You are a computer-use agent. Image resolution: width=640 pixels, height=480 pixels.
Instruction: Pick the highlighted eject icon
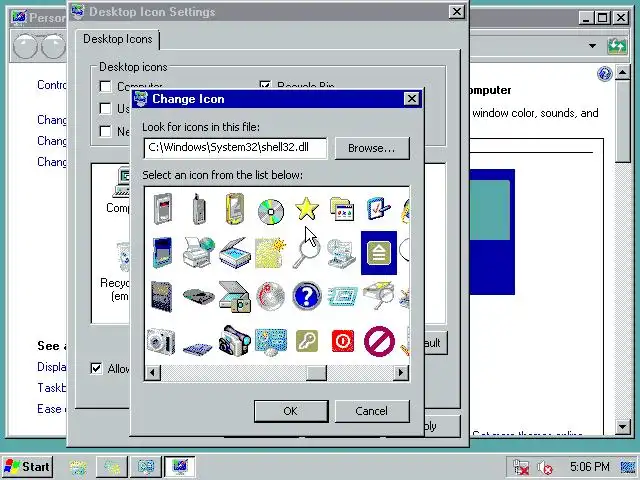(x=379, y=253)
